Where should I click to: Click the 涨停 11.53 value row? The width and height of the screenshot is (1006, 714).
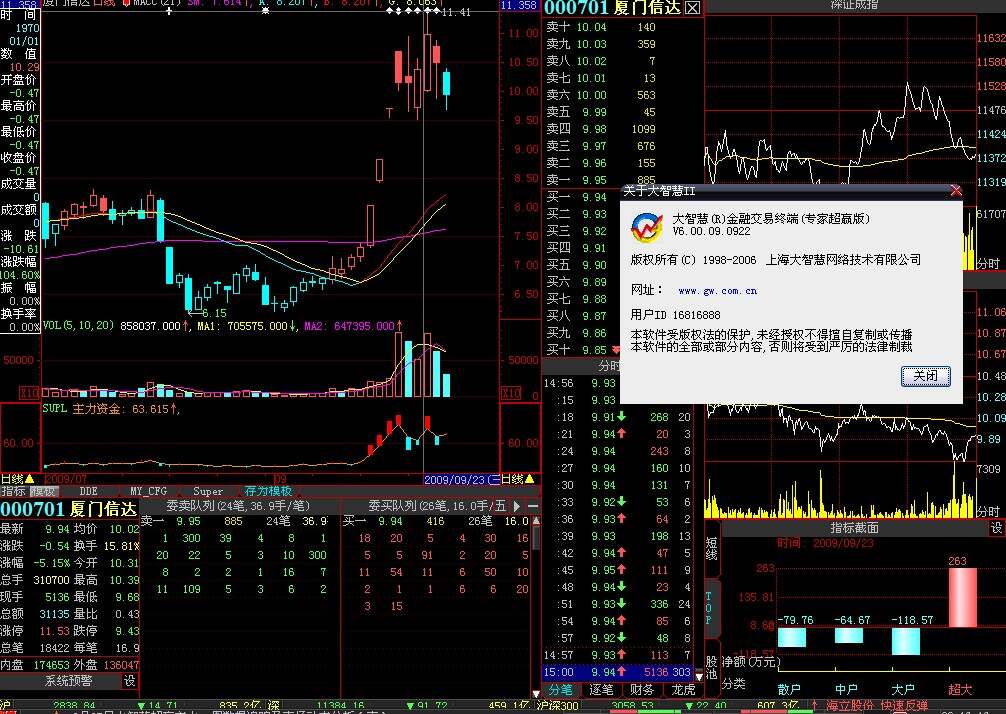33,631
